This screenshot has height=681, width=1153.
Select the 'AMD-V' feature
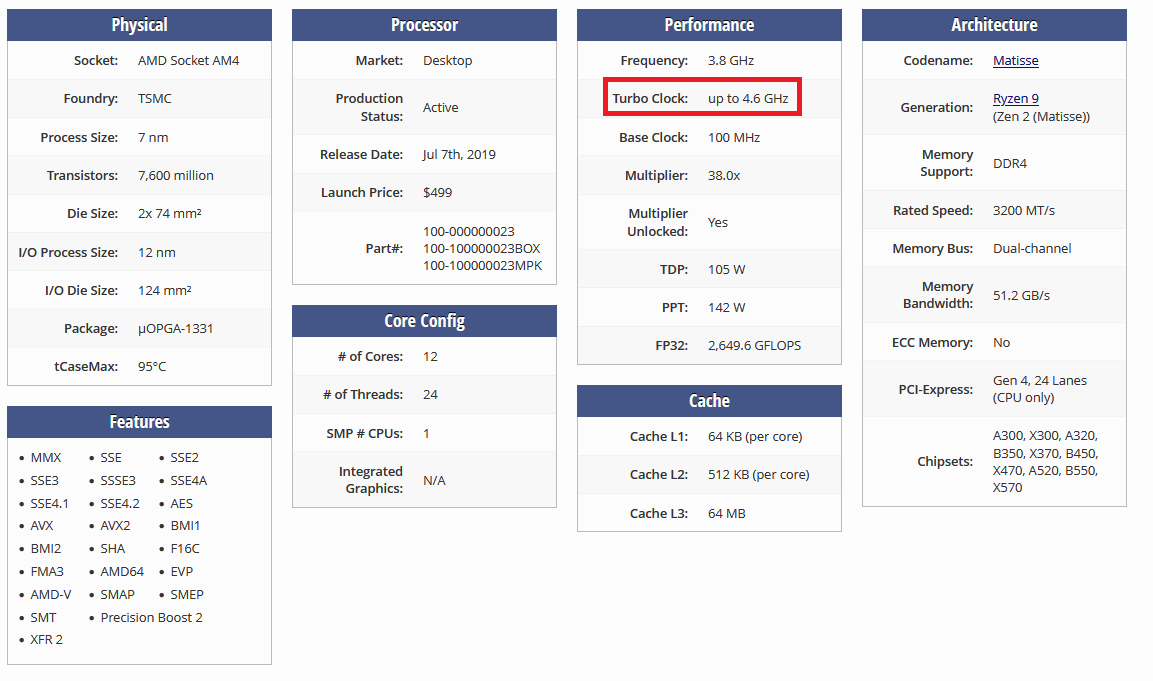51,595
